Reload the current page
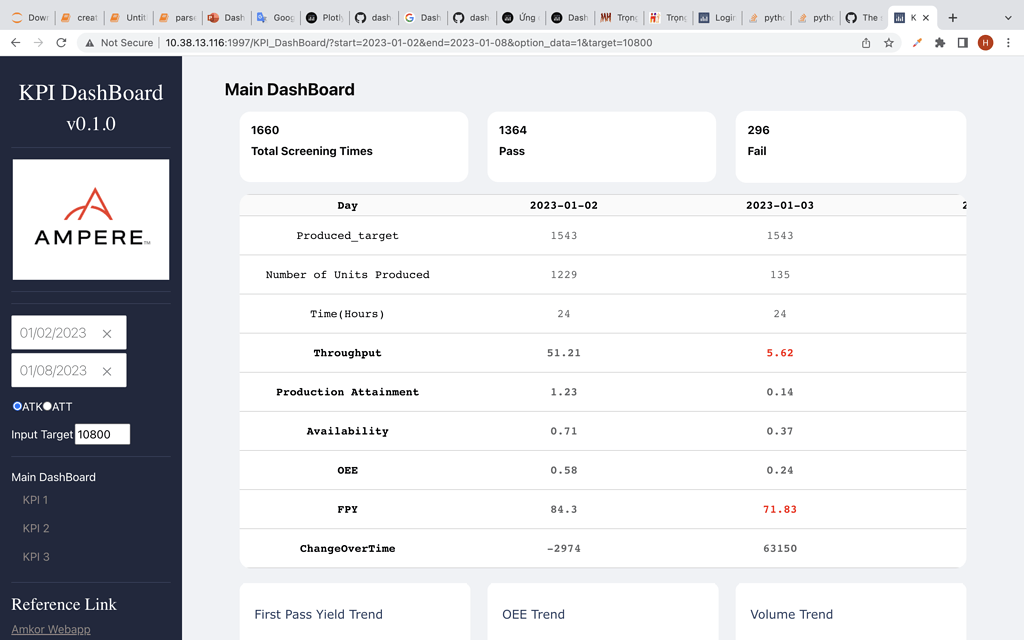 pos(61,43)
